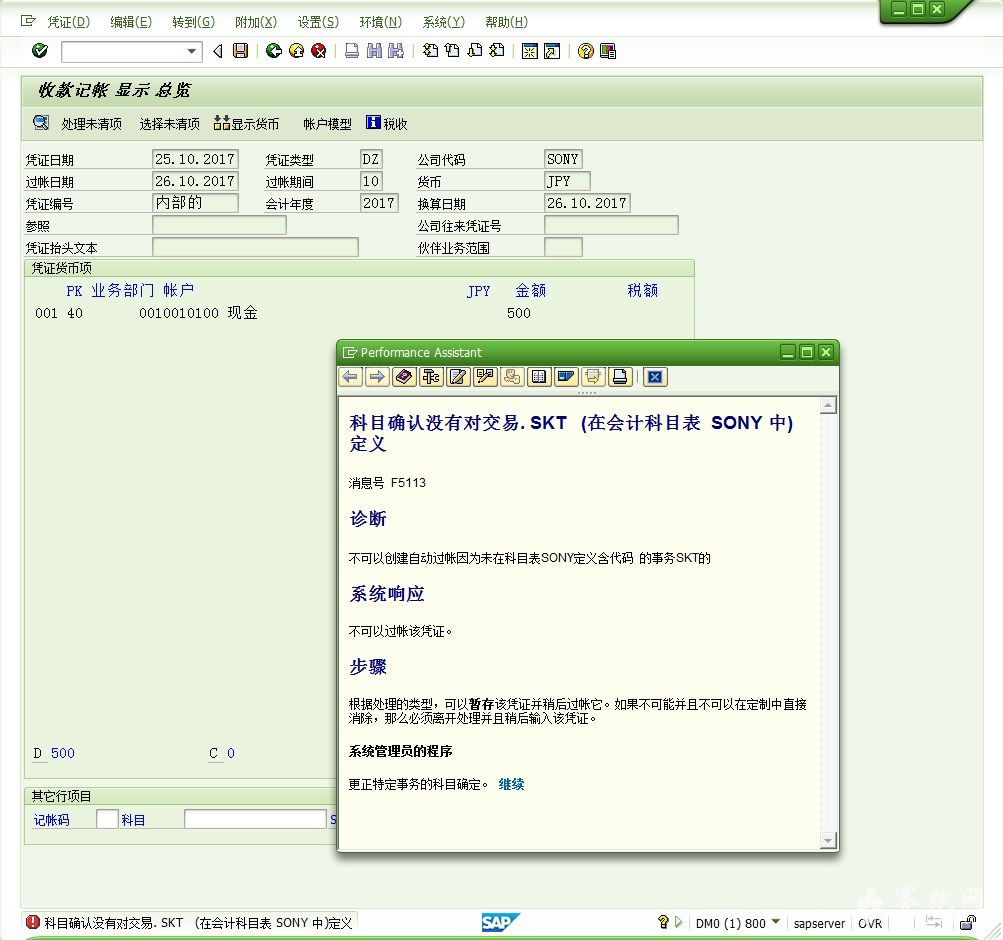Image resolution: width=1003 pixels, height=940 pixels.
Task: Click the Customizing checklist-pencil icon in Performance Assistant
Action: point(485,377)
